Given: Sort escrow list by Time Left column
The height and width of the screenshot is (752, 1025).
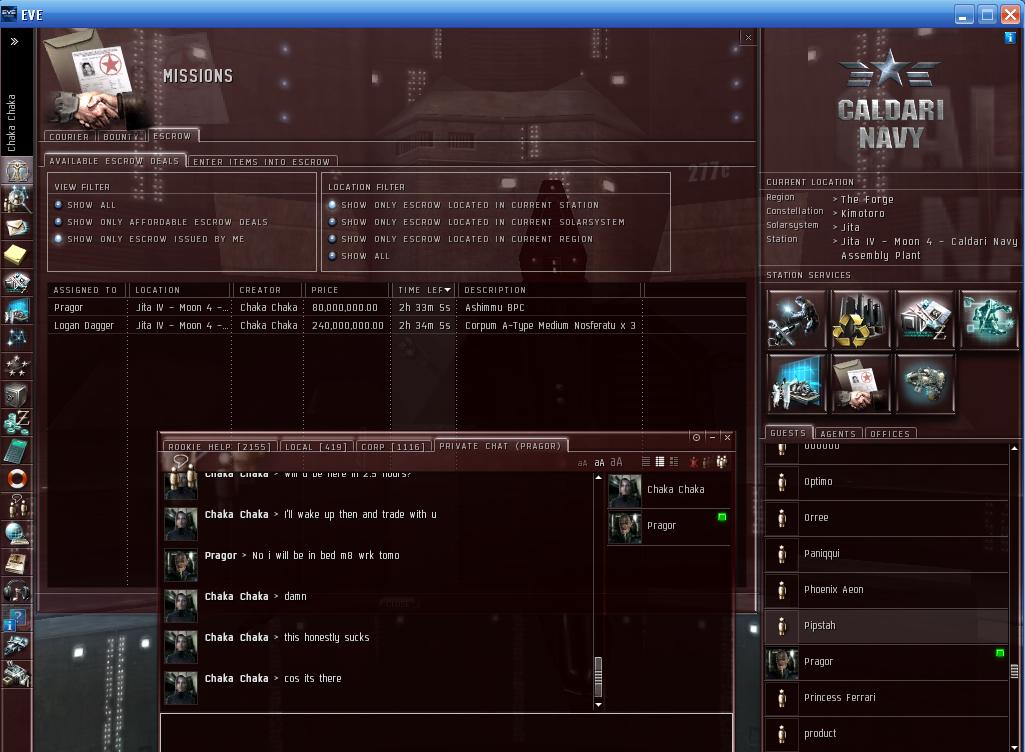Looking at the screenshot, I should 424,290.
